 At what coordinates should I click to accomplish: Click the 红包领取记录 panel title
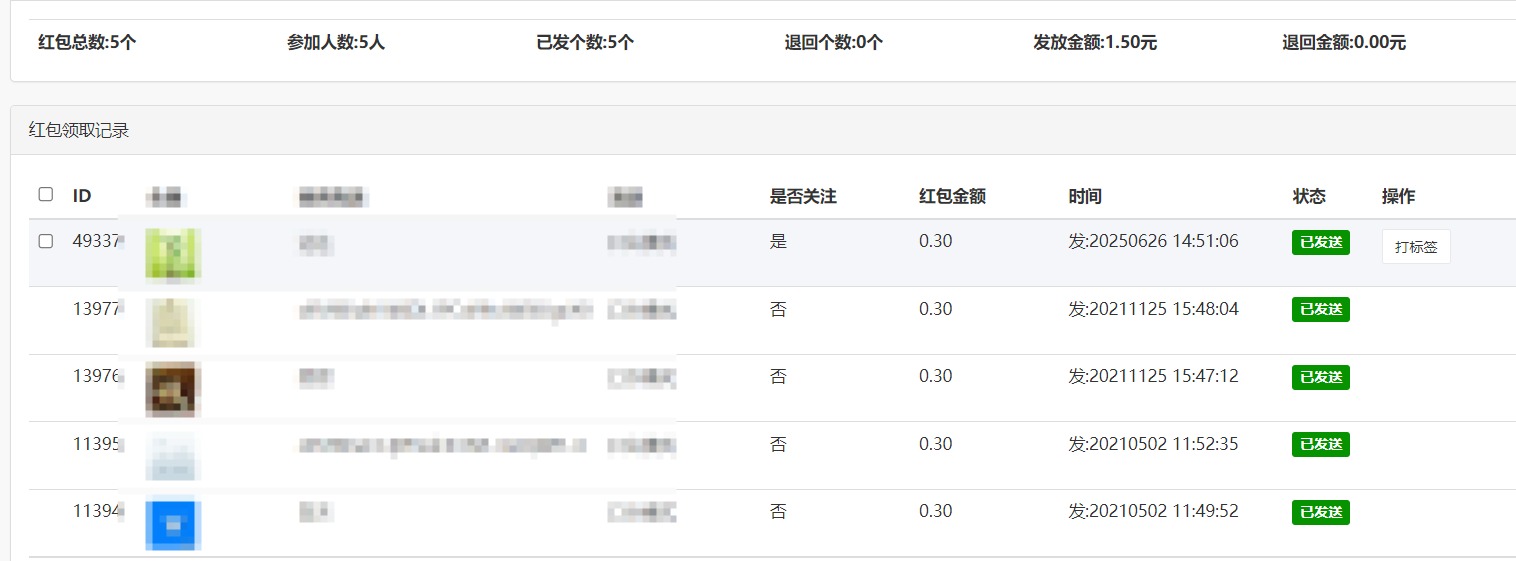coord(79,130)
